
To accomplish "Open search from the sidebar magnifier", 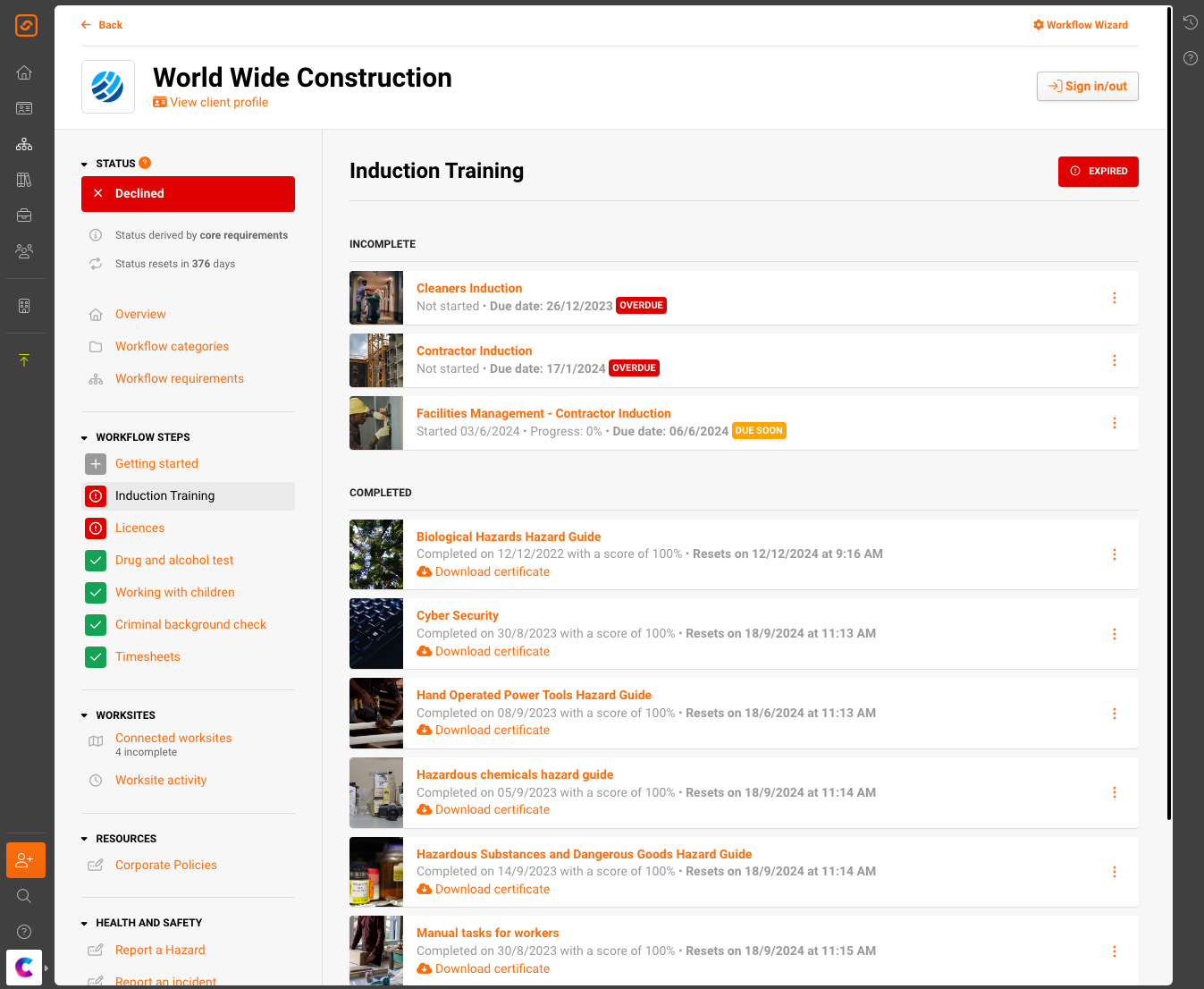I will point(24,896).
